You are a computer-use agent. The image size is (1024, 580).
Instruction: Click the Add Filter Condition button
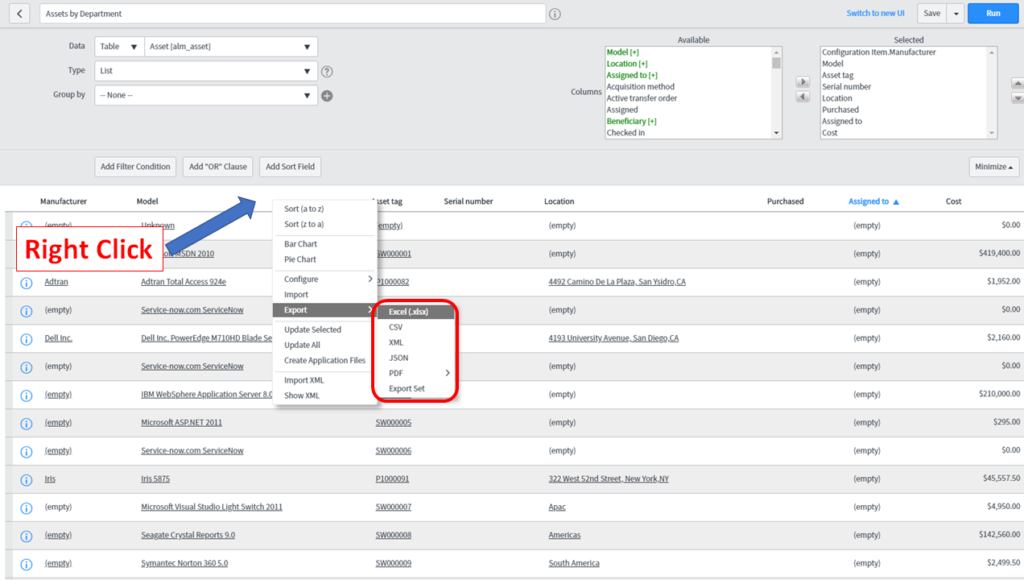tap(135, 166)
